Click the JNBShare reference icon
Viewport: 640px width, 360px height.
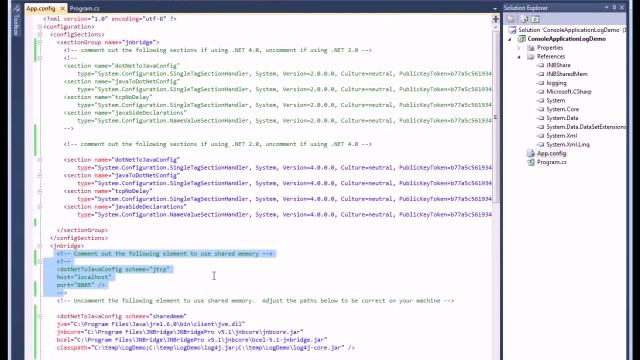540,65
